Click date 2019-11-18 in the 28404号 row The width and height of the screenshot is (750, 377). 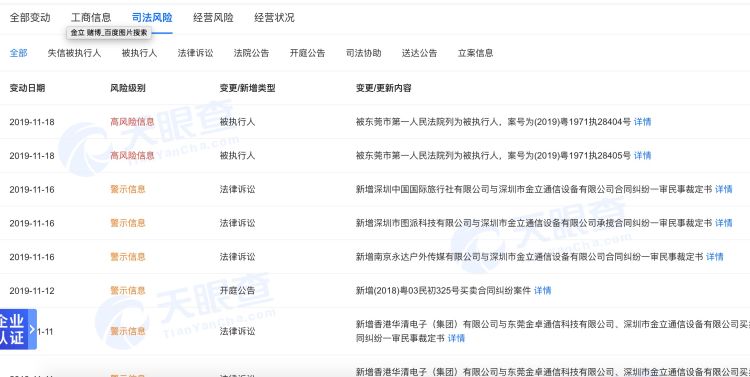click(32, 122)
